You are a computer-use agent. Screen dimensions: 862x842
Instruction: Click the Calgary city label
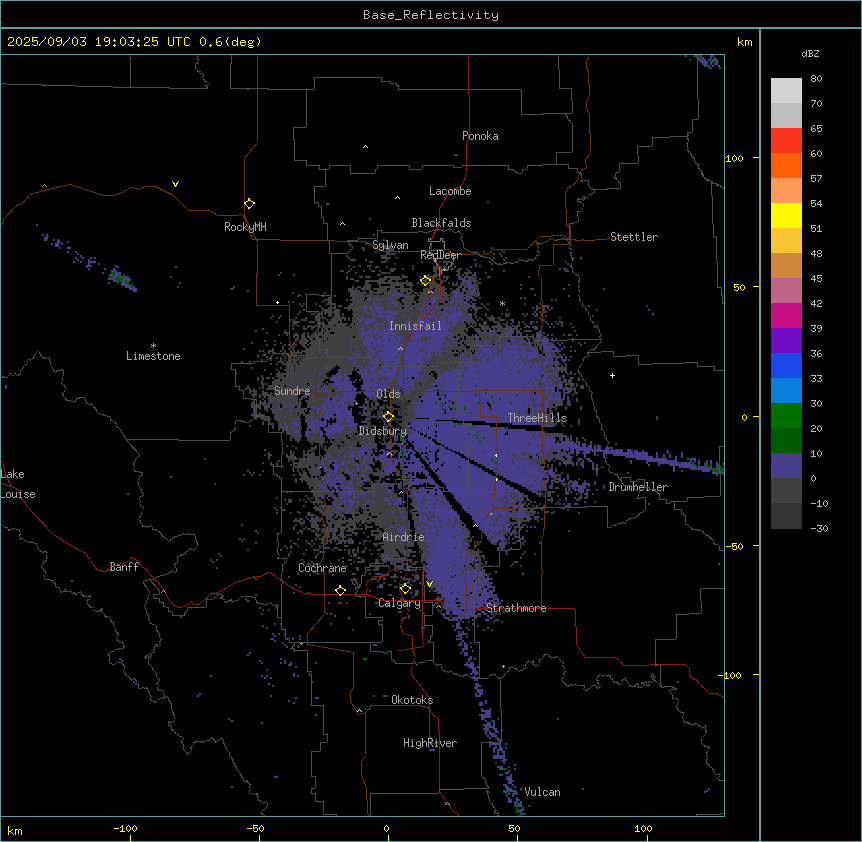click(399, 603)
